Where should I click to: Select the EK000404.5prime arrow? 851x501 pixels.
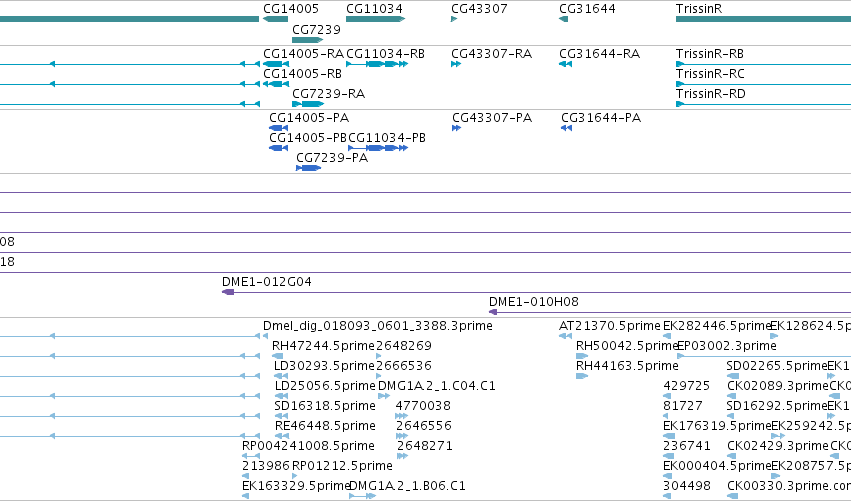click(667, 476)
